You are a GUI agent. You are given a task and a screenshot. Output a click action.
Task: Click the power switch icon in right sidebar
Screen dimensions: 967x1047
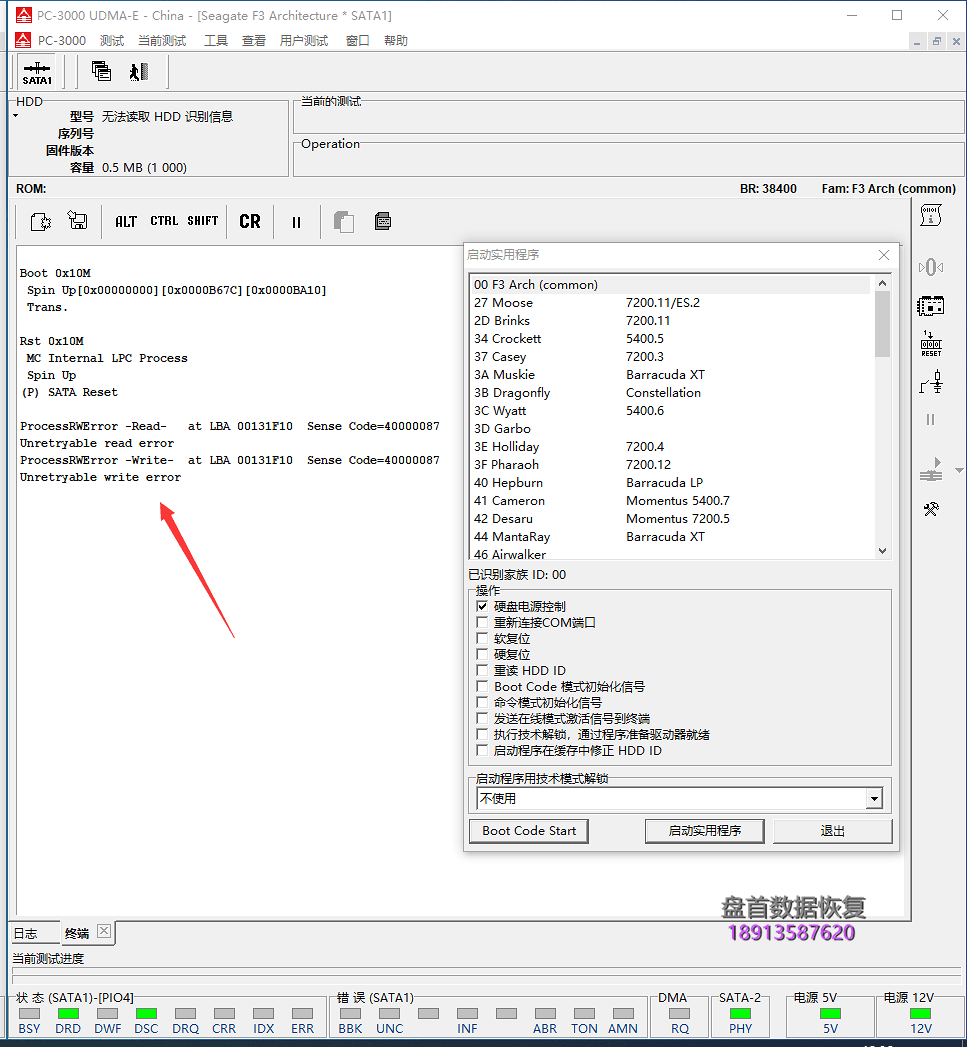tap(931, 383)
